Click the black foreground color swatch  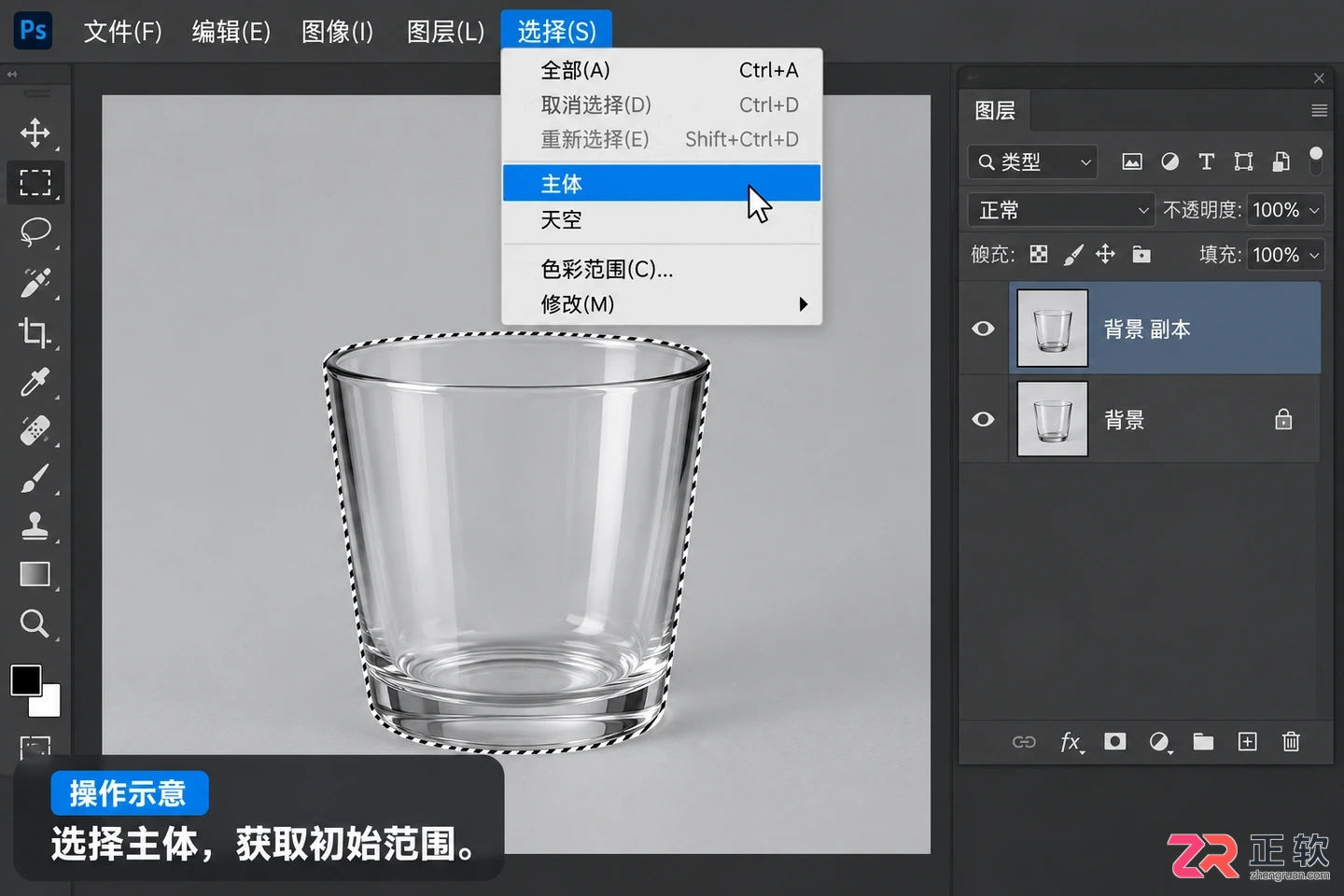point(24,679)
